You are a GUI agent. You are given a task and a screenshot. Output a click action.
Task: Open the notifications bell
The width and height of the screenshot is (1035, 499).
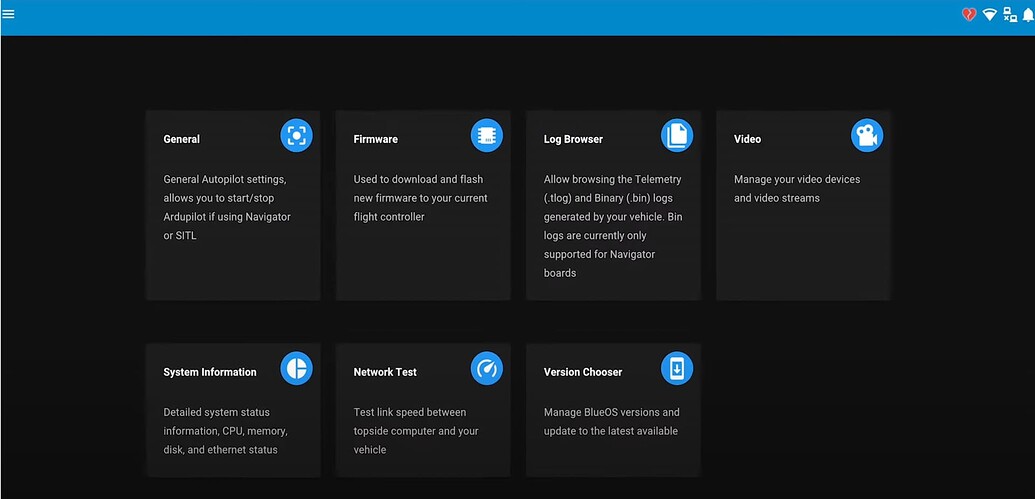[1028, 14]
